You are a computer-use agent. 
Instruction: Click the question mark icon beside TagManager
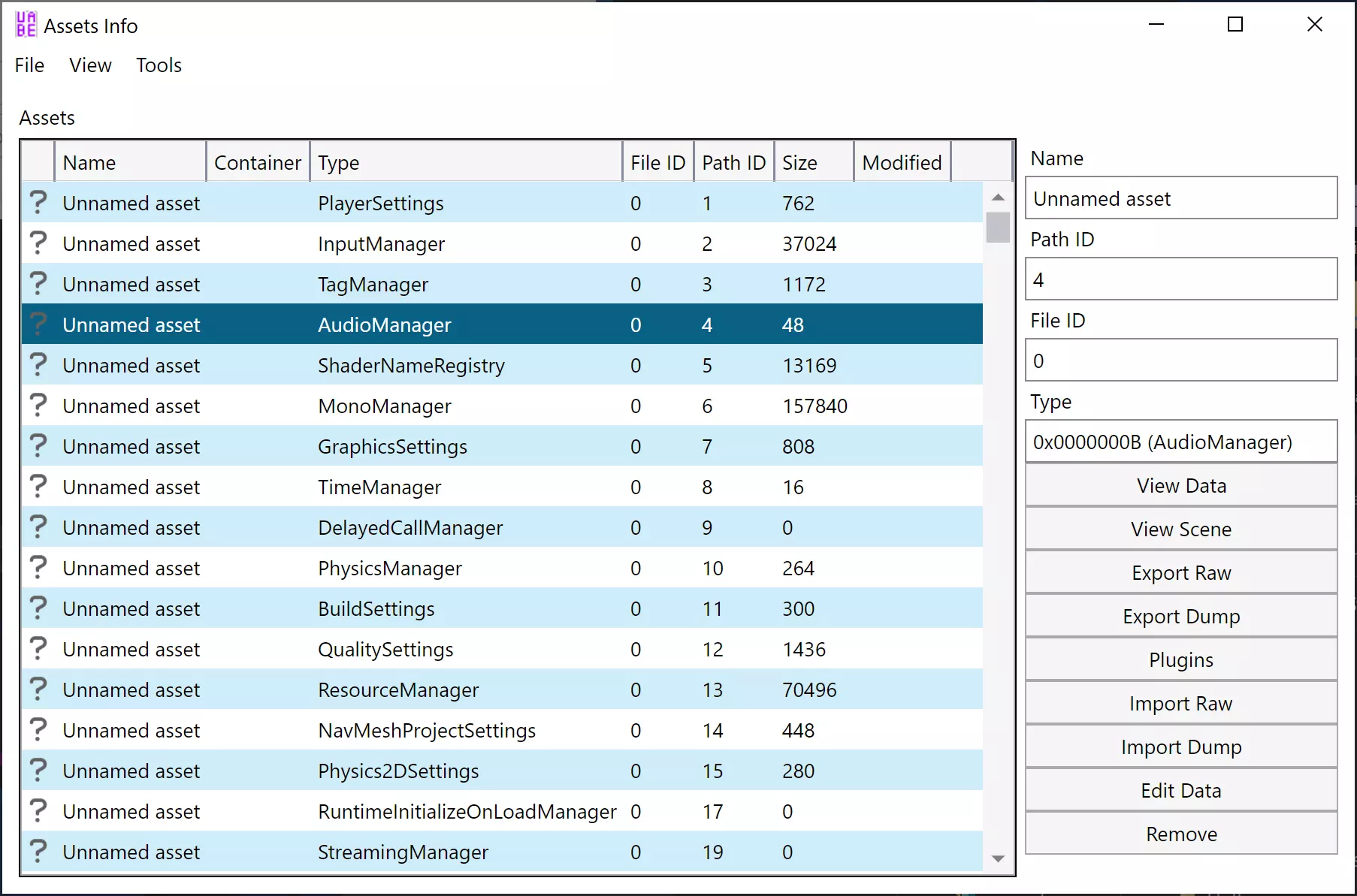coord(38,284)
